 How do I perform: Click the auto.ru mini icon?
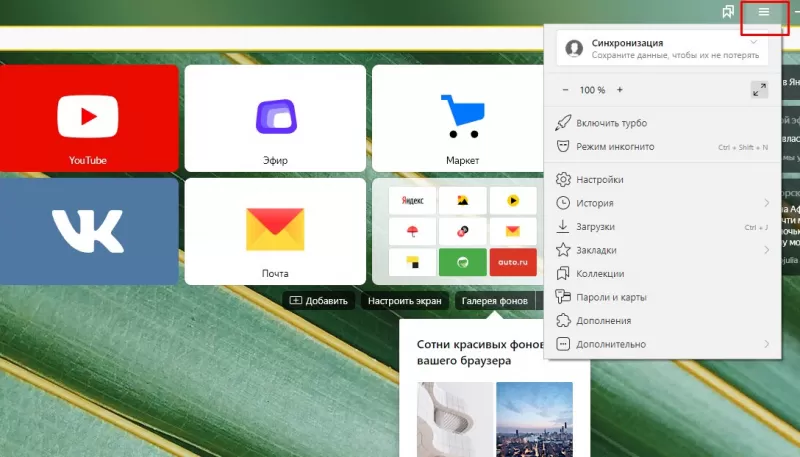tap(513, 262)
